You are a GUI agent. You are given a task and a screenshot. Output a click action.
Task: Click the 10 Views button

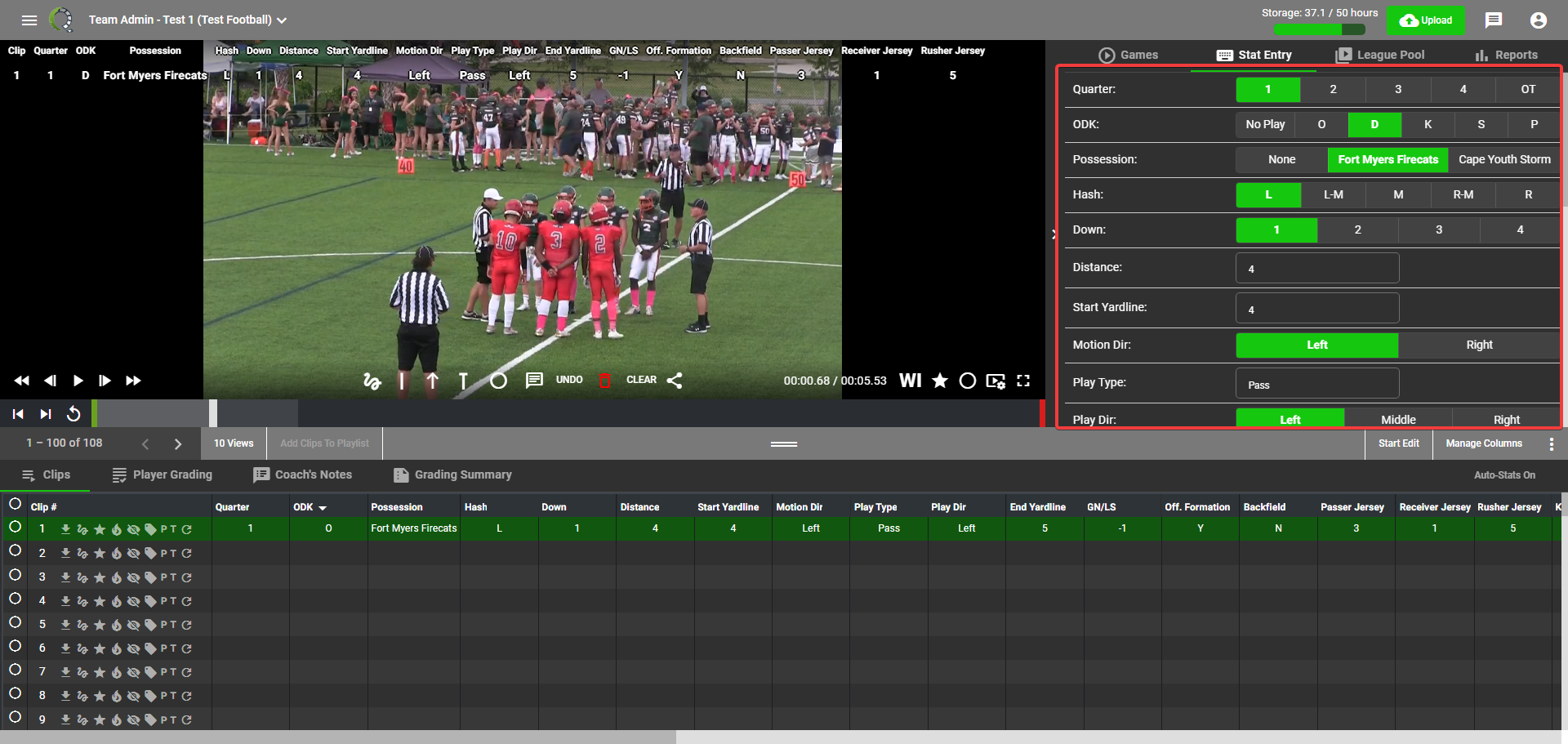pyautogui.click(x=234, y=443)
